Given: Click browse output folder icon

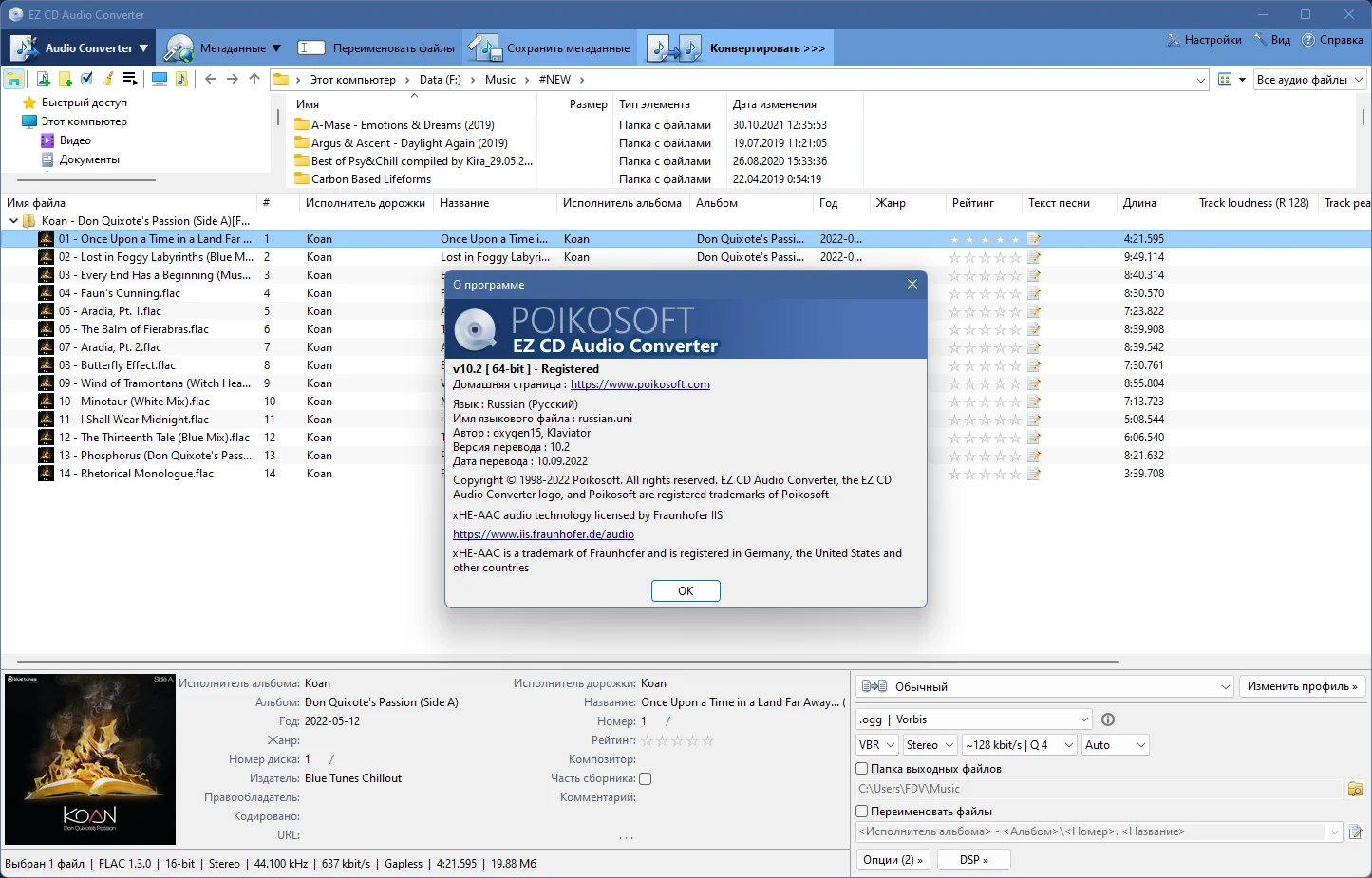Looking at the screenshot, I should pos(1355,789).
